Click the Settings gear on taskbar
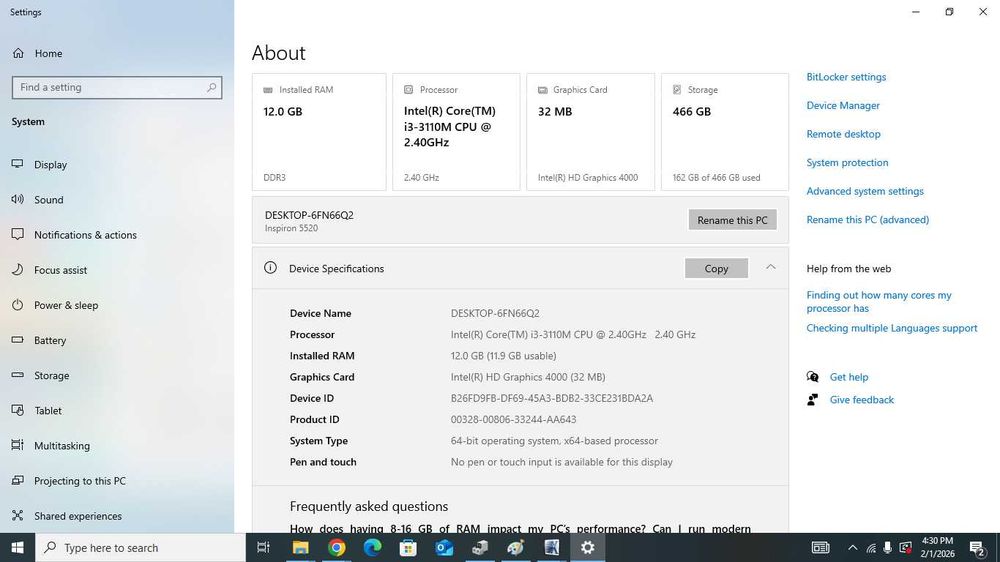Viewport: 1000px width, 562px height. coord(587,547)
